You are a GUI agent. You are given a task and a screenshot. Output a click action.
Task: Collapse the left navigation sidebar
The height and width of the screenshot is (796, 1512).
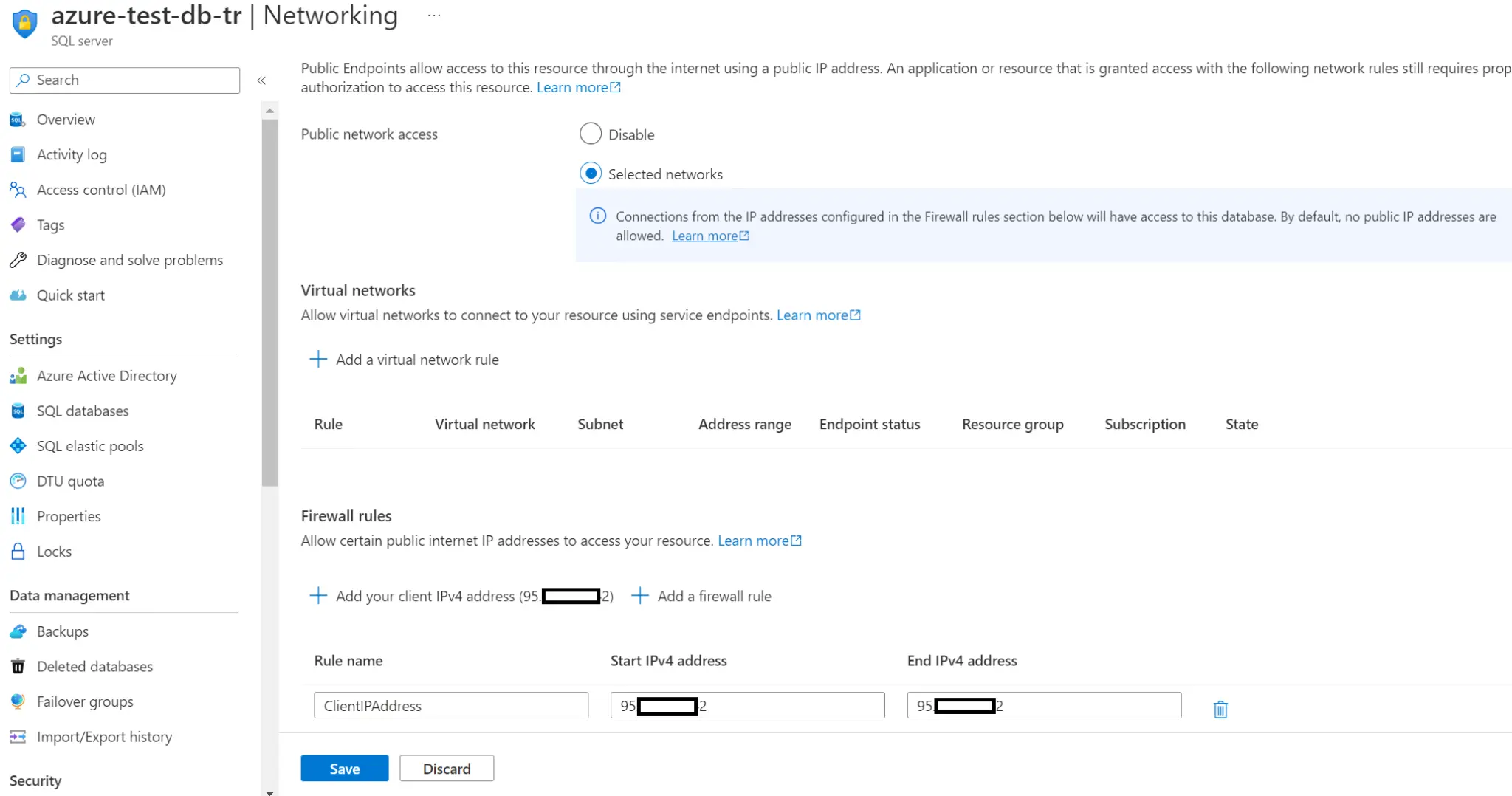[261, 80]
